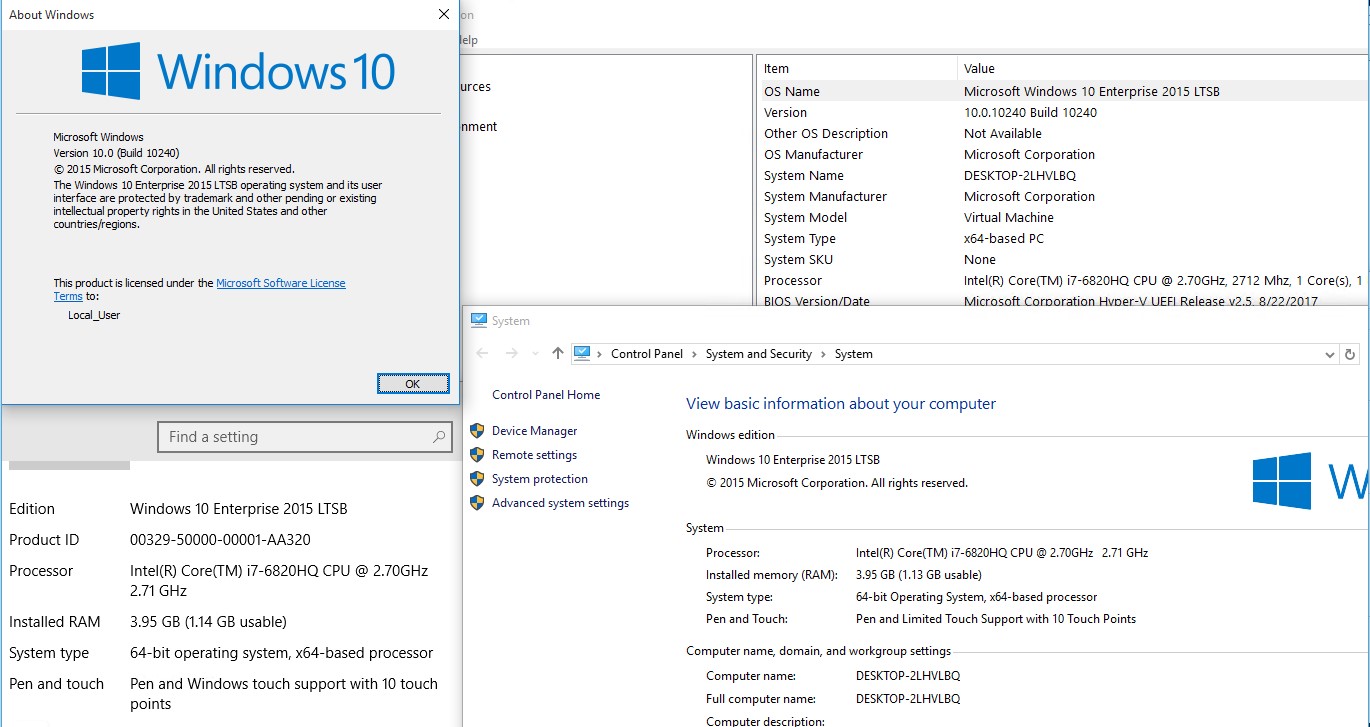Click the Up arrow in System window
The height and width of the screenshot is (727, 1370).
click(558, 354)
